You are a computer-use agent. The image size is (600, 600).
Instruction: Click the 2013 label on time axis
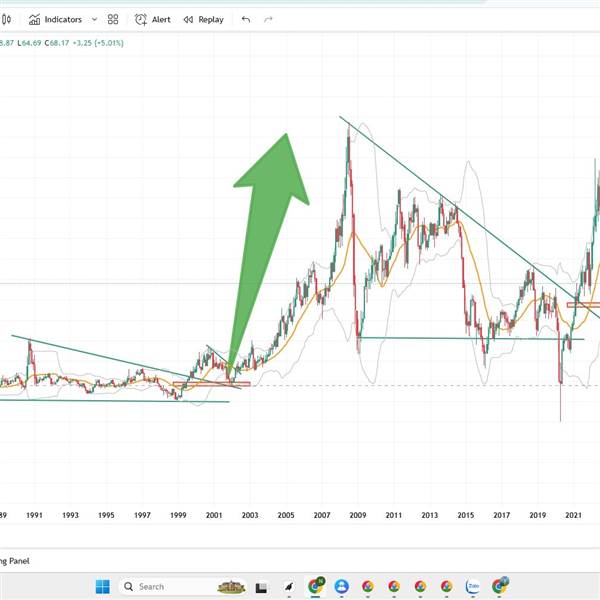click(x=430, y=515)
